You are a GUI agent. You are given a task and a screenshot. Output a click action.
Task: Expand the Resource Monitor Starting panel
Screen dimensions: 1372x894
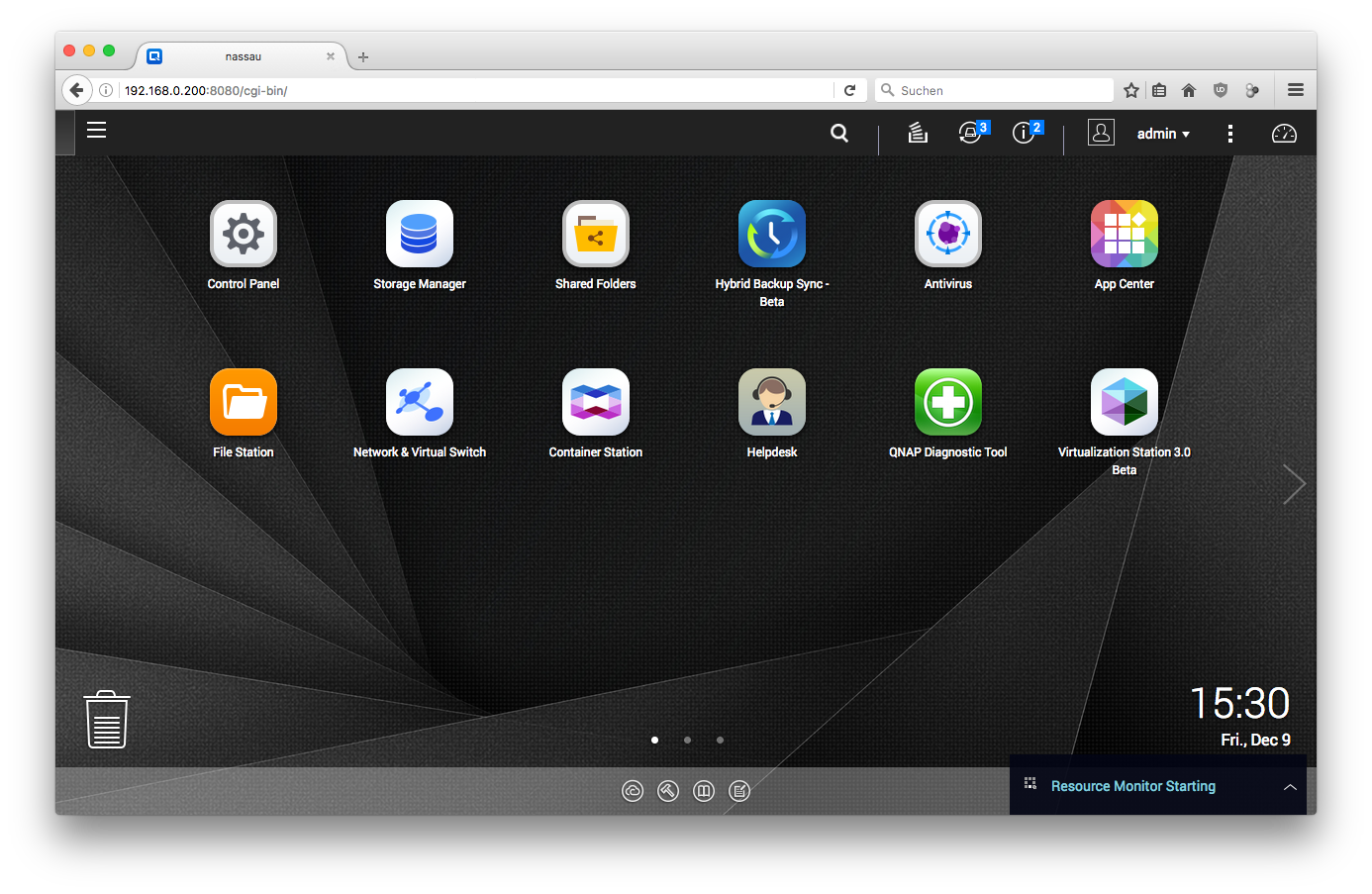coord(1290,787)
